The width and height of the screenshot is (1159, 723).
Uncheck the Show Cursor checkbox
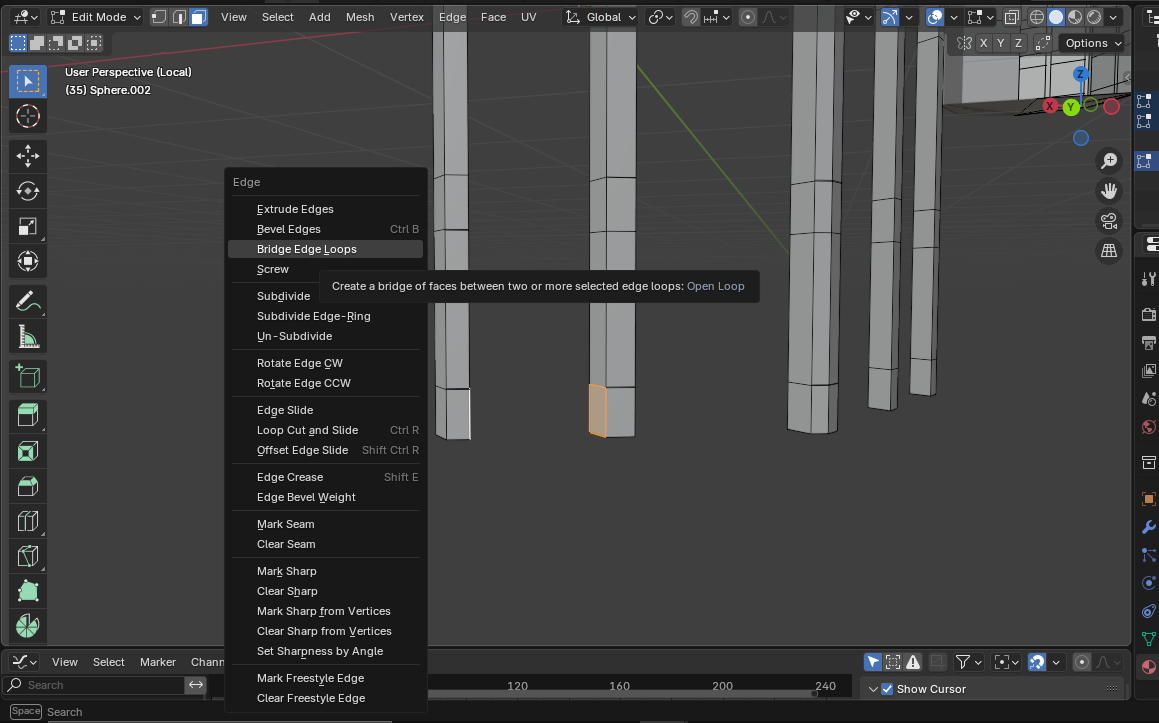887,689
